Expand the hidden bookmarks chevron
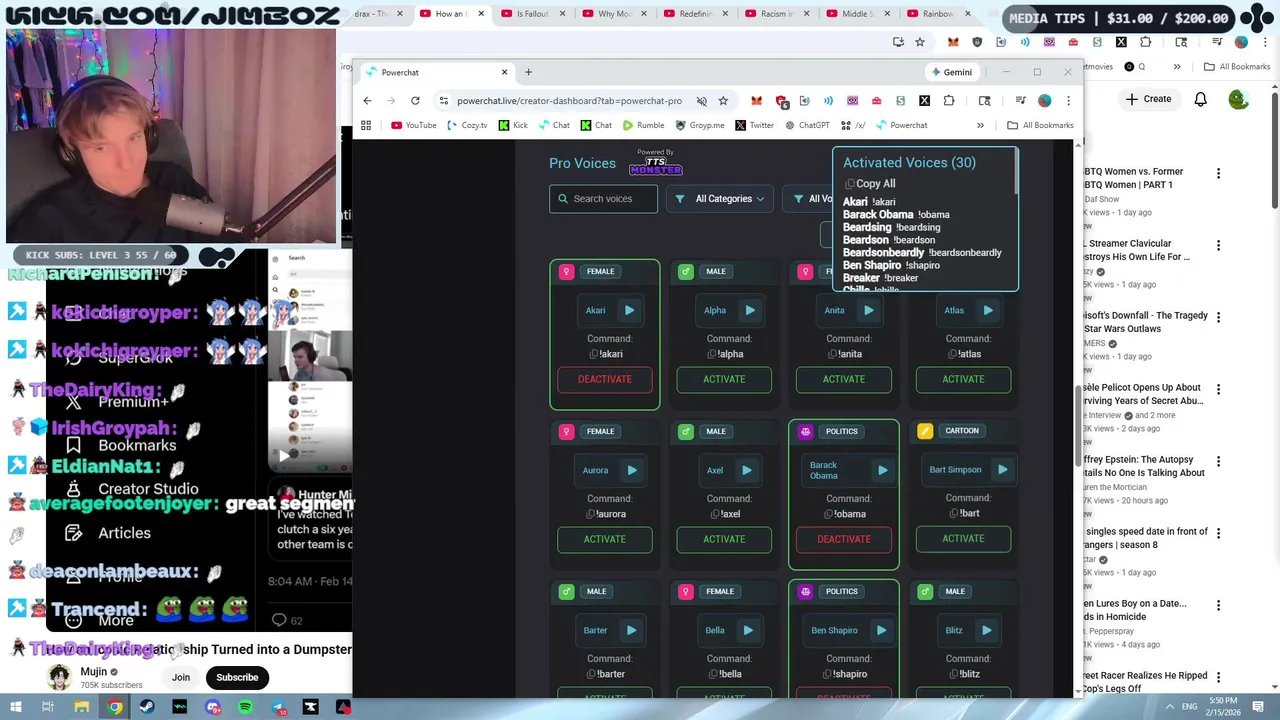This screenshot has height=720, width=1280. tap(980, 125)
